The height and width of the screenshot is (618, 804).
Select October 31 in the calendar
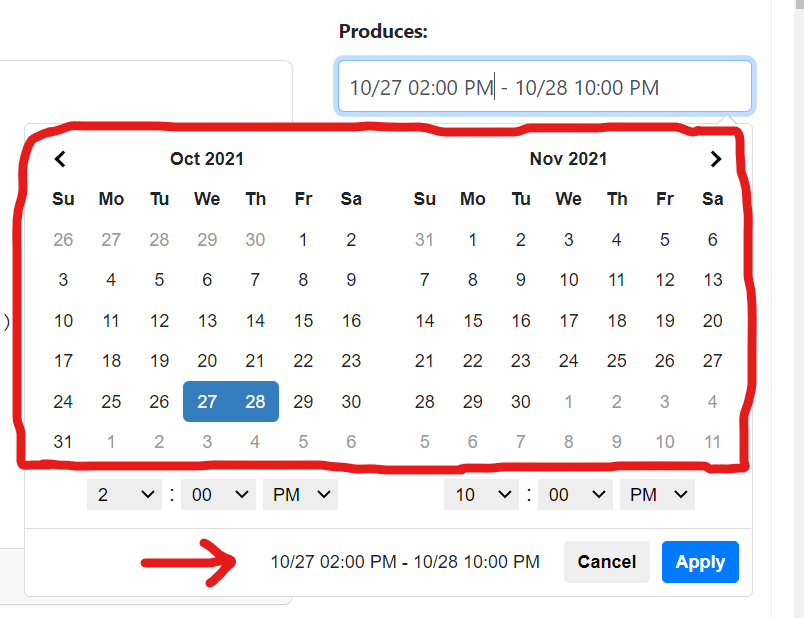[x=63, y=441]
